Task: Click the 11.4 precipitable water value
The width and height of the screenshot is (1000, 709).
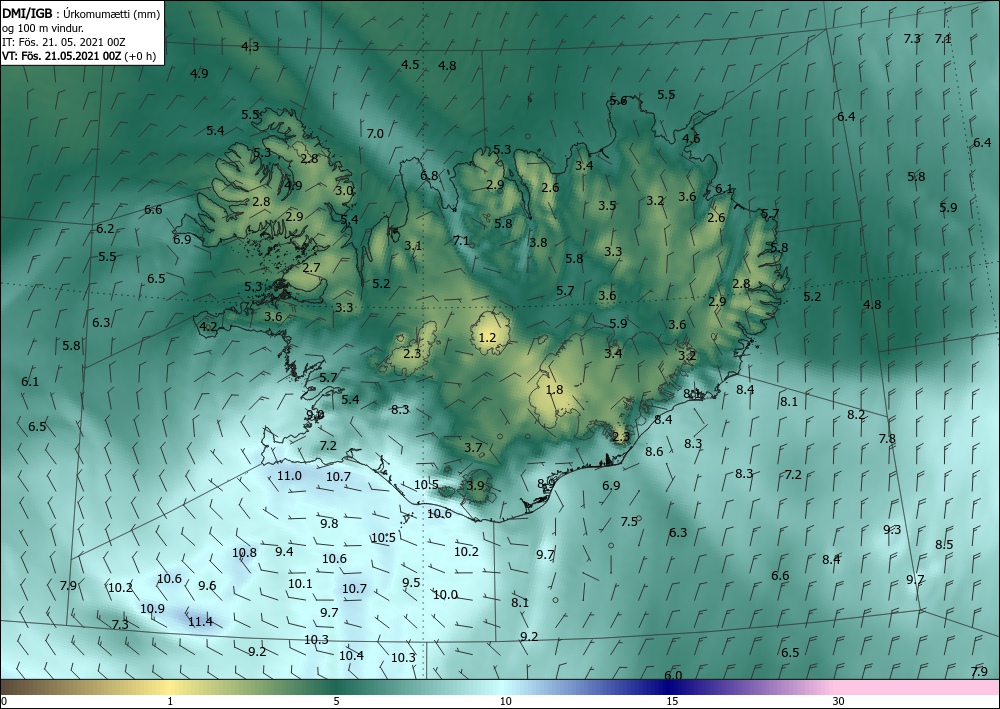Action: [x=200, y=622]
